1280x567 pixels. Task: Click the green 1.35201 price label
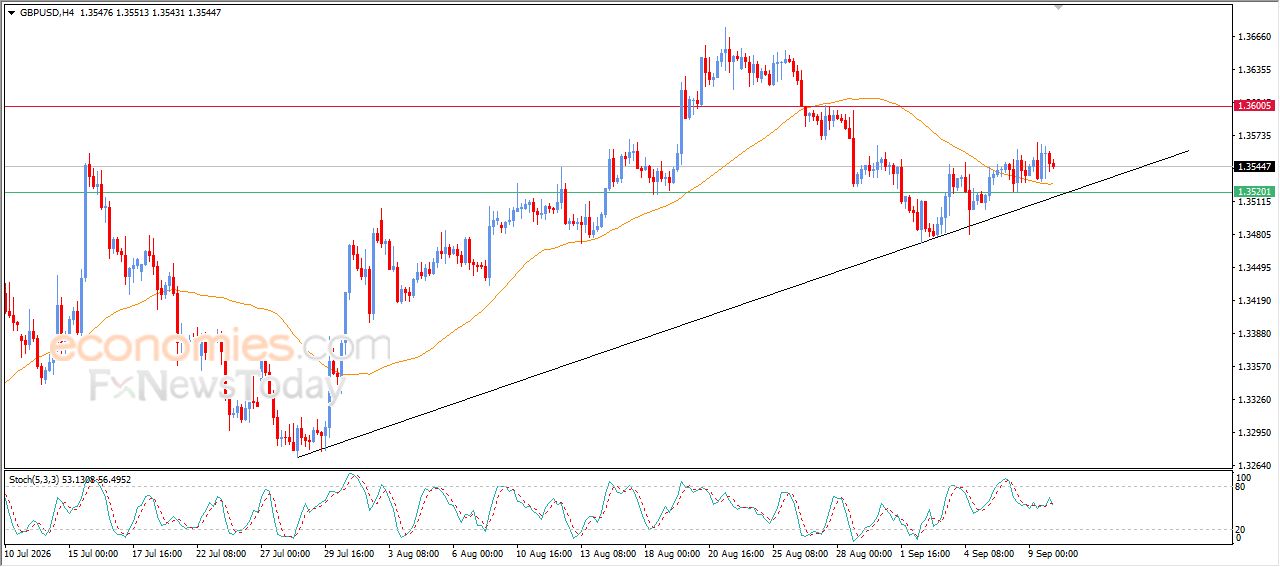[x=1253, y=191]
